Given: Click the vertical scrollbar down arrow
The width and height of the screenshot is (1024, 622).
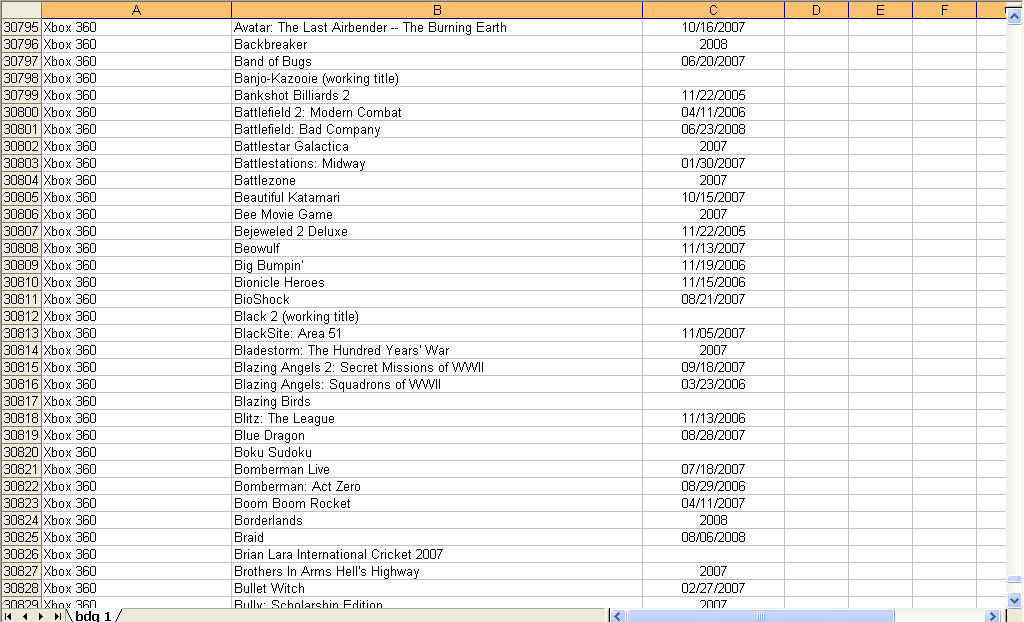Looking at the screenshot, I should point(1014,600).
